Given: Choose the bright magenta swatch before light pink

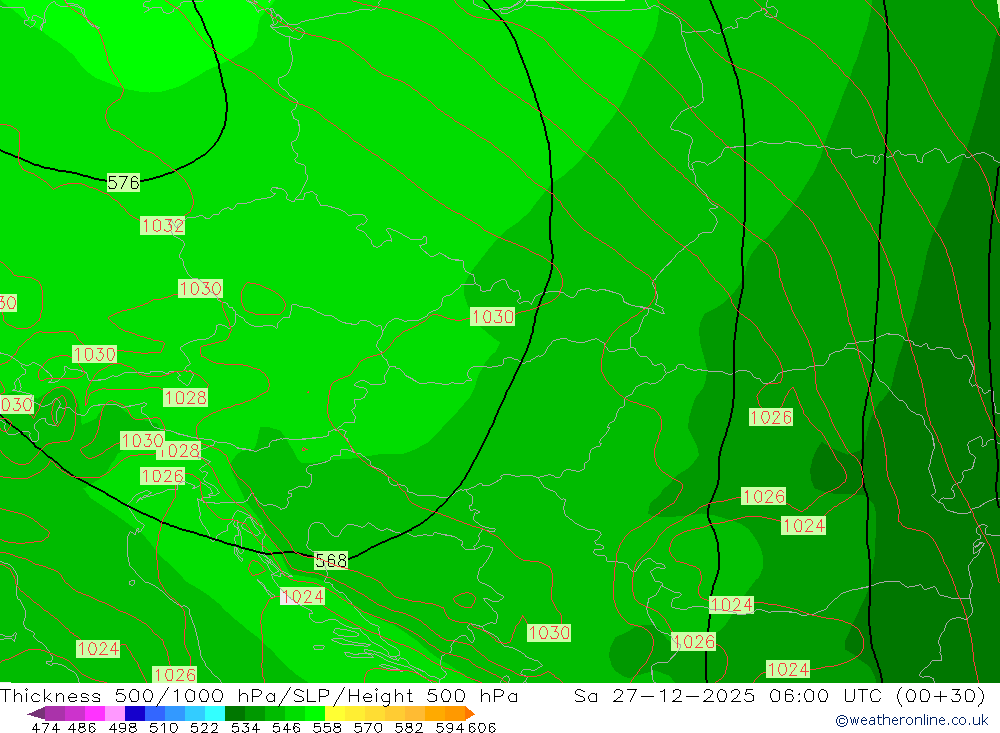Looking at the screenshot, I should tap(94, 713).
